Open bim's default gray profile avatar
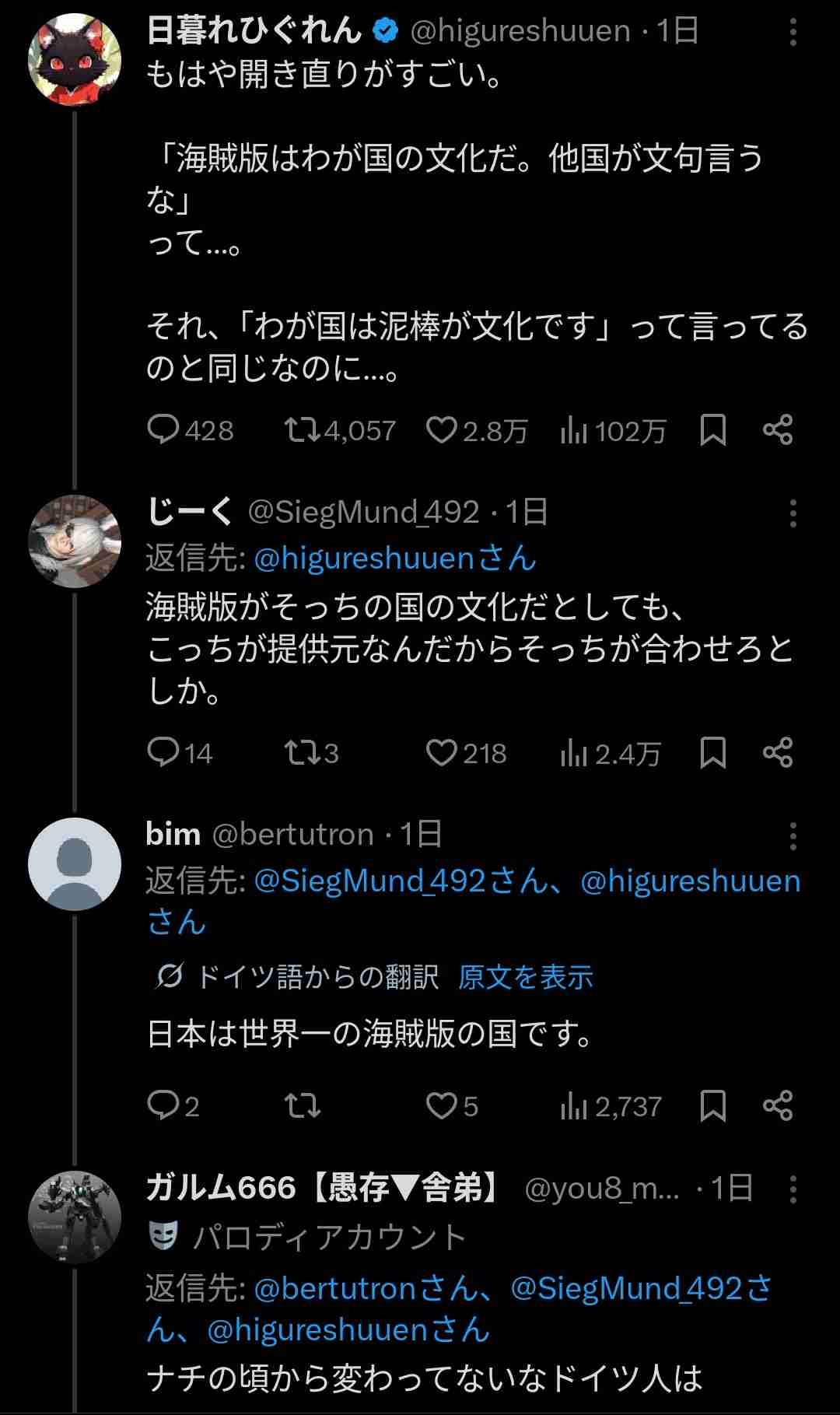This screenshot has height=1415, width=840. coord(75,864)
